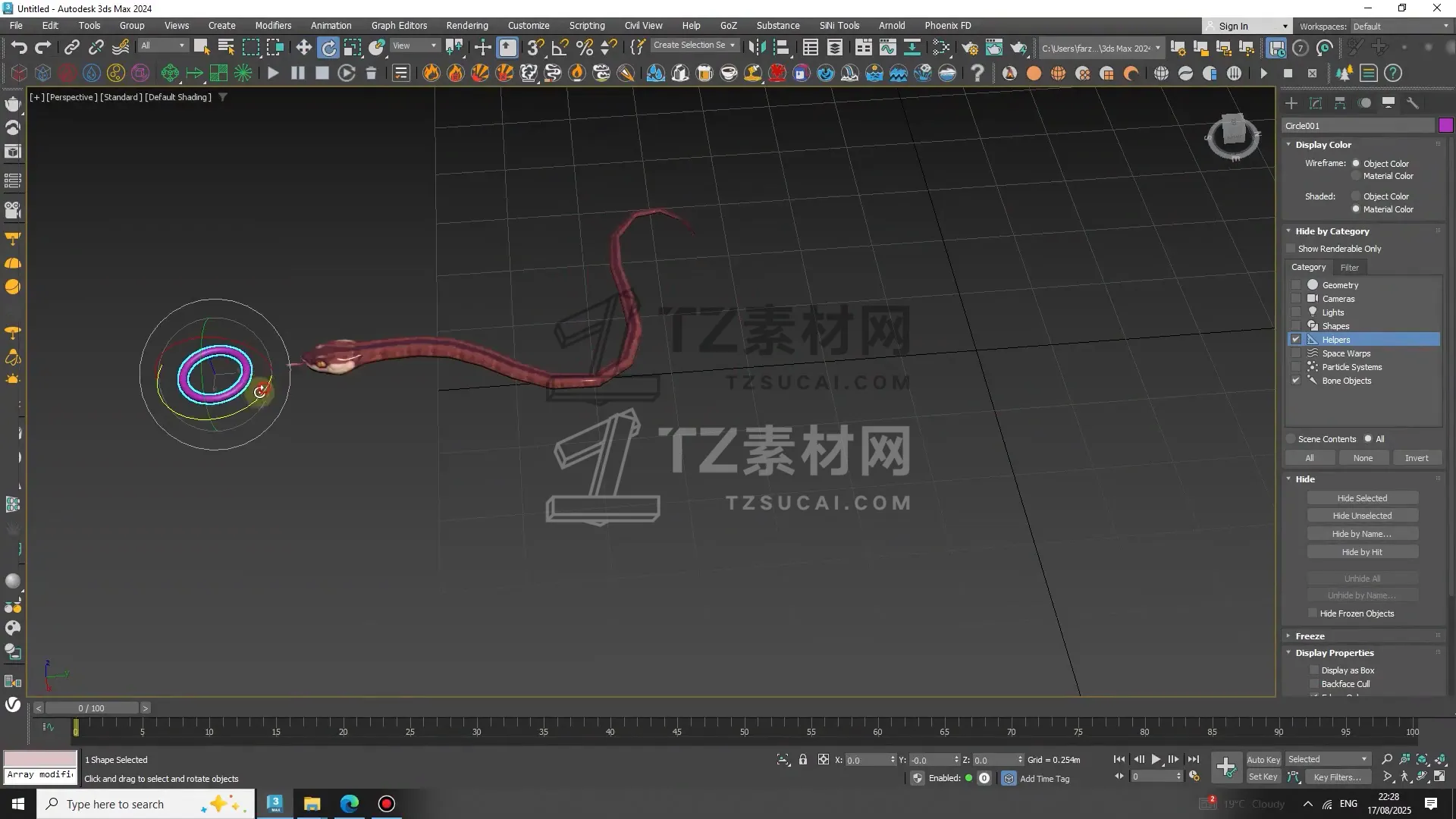Screen dimensions: 1456x819
Task: Check the Geometry category checkbox
Action: 1297,284
